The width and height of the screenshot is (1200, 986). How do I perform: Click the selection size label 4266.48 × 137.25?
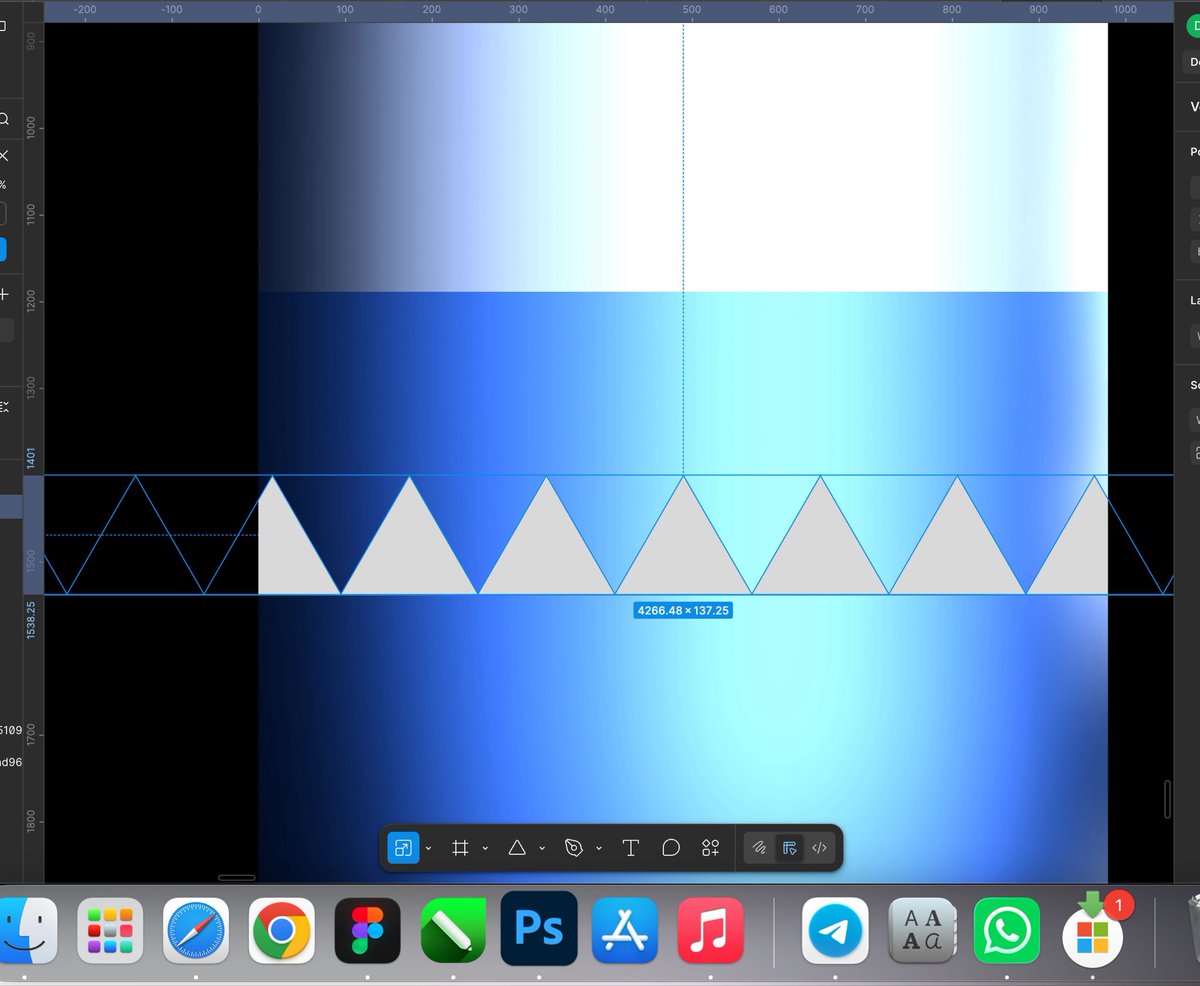click(683, 610)
